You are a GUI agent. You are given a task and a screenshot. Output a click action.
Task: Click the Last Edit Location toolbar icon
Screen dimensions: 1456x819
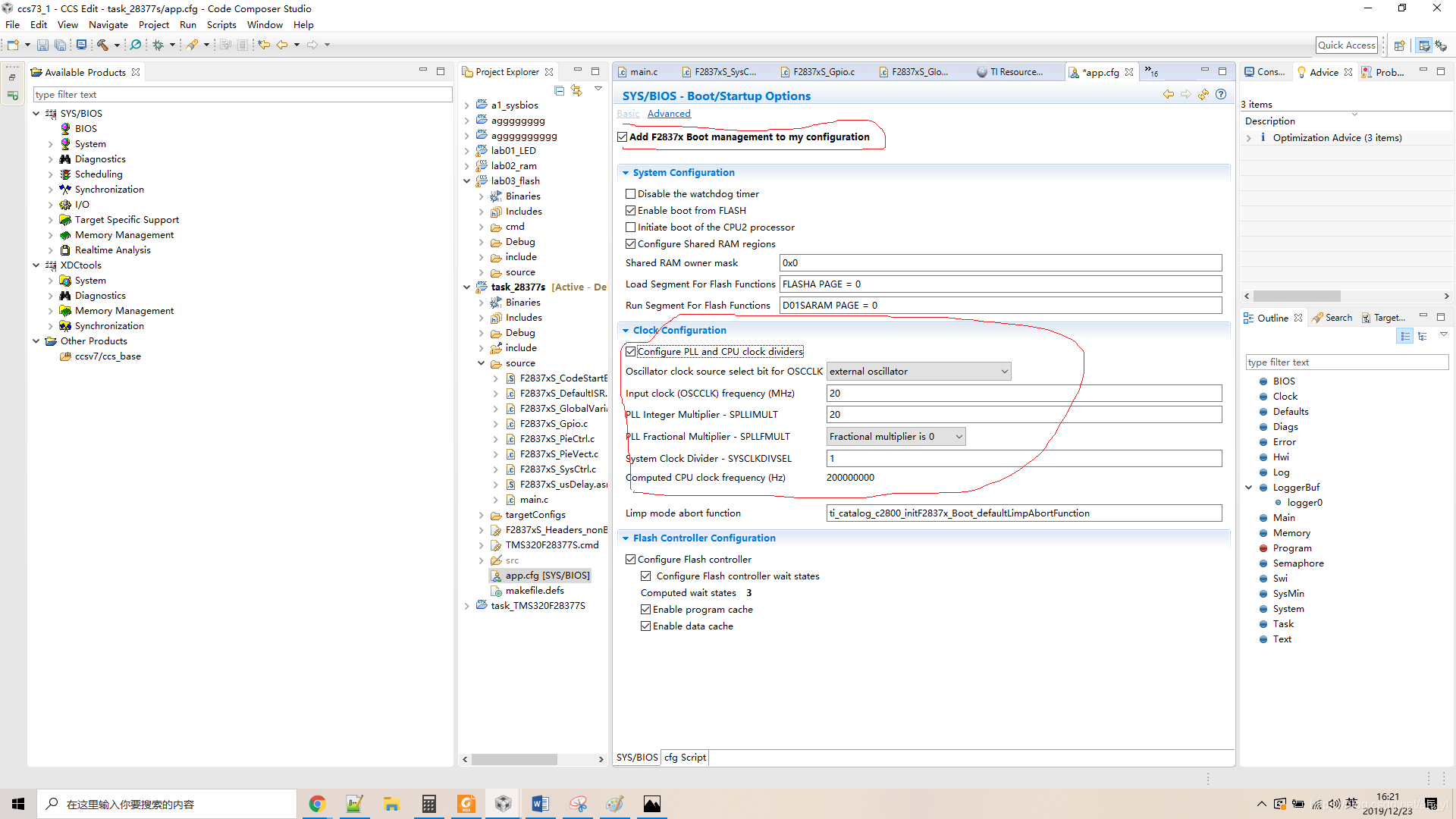[263, 45]
